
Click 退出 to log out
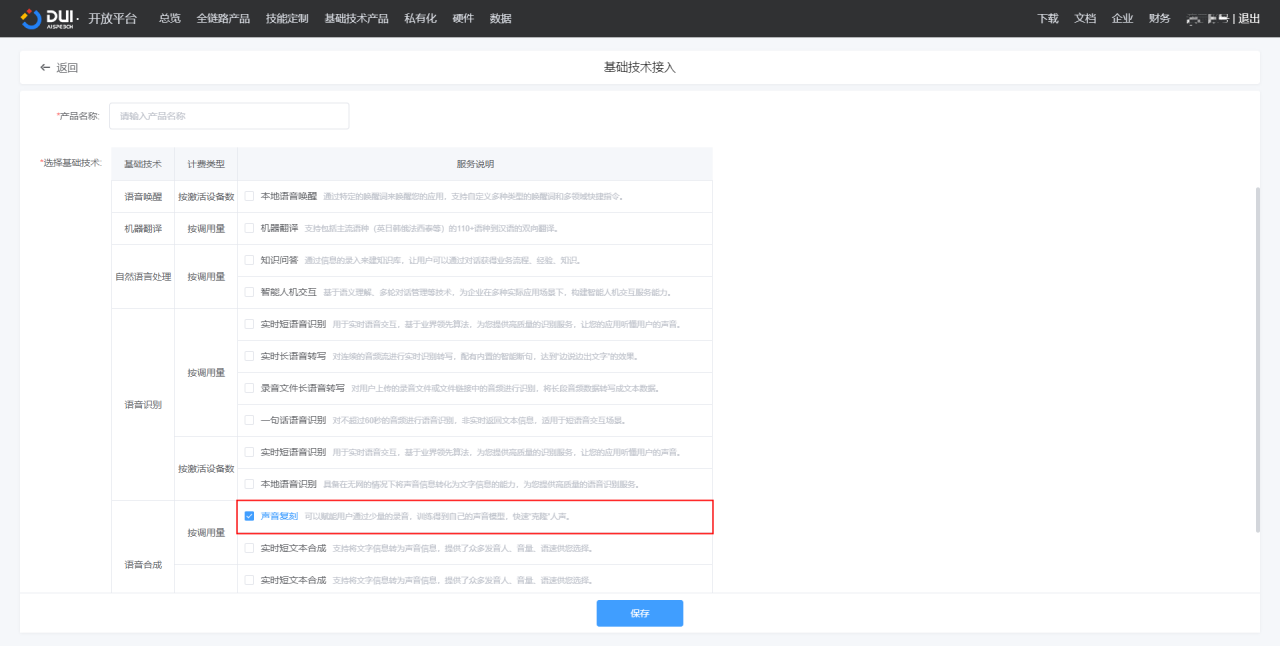coord(1249,18)
